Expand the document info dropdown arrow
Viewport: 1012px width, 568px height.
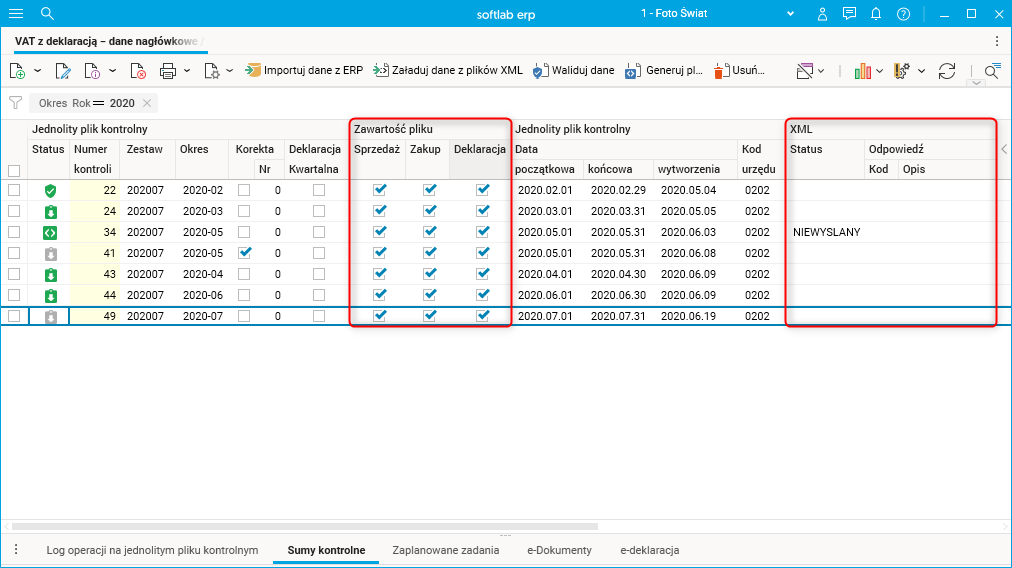point(112,70)
